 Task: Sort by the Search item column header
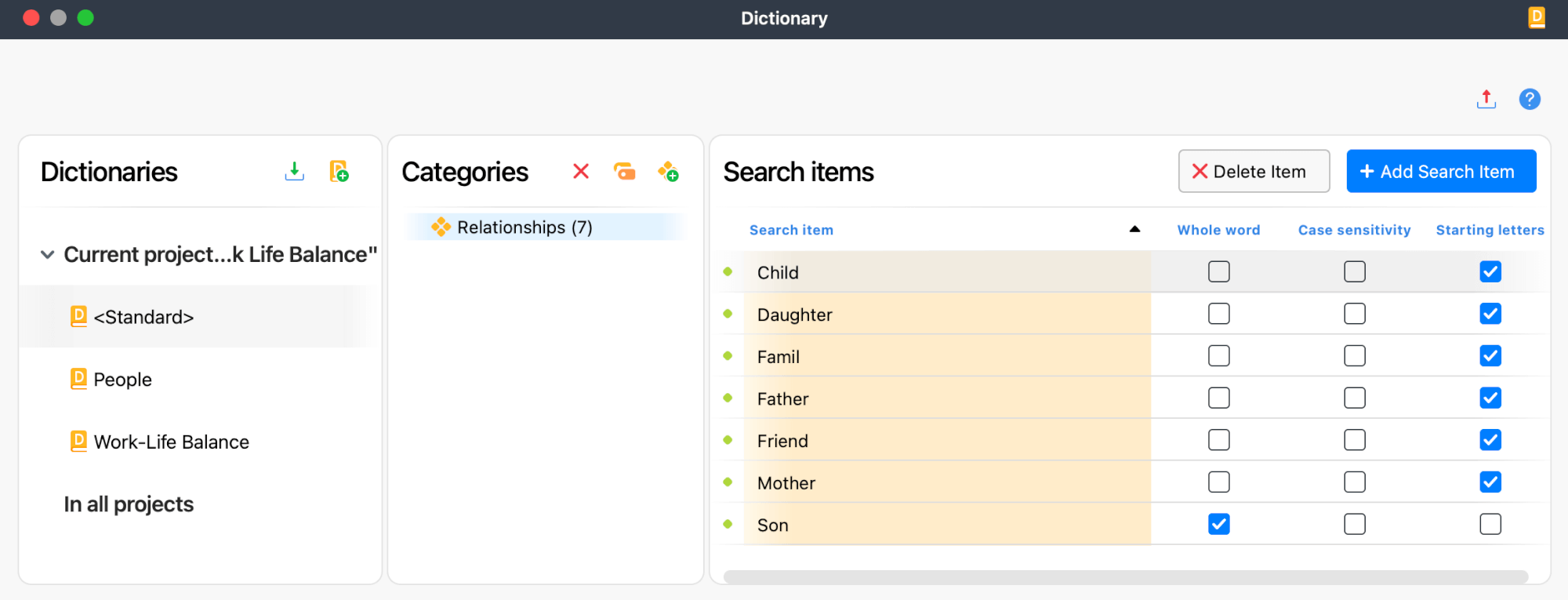[x=791, y=230]
